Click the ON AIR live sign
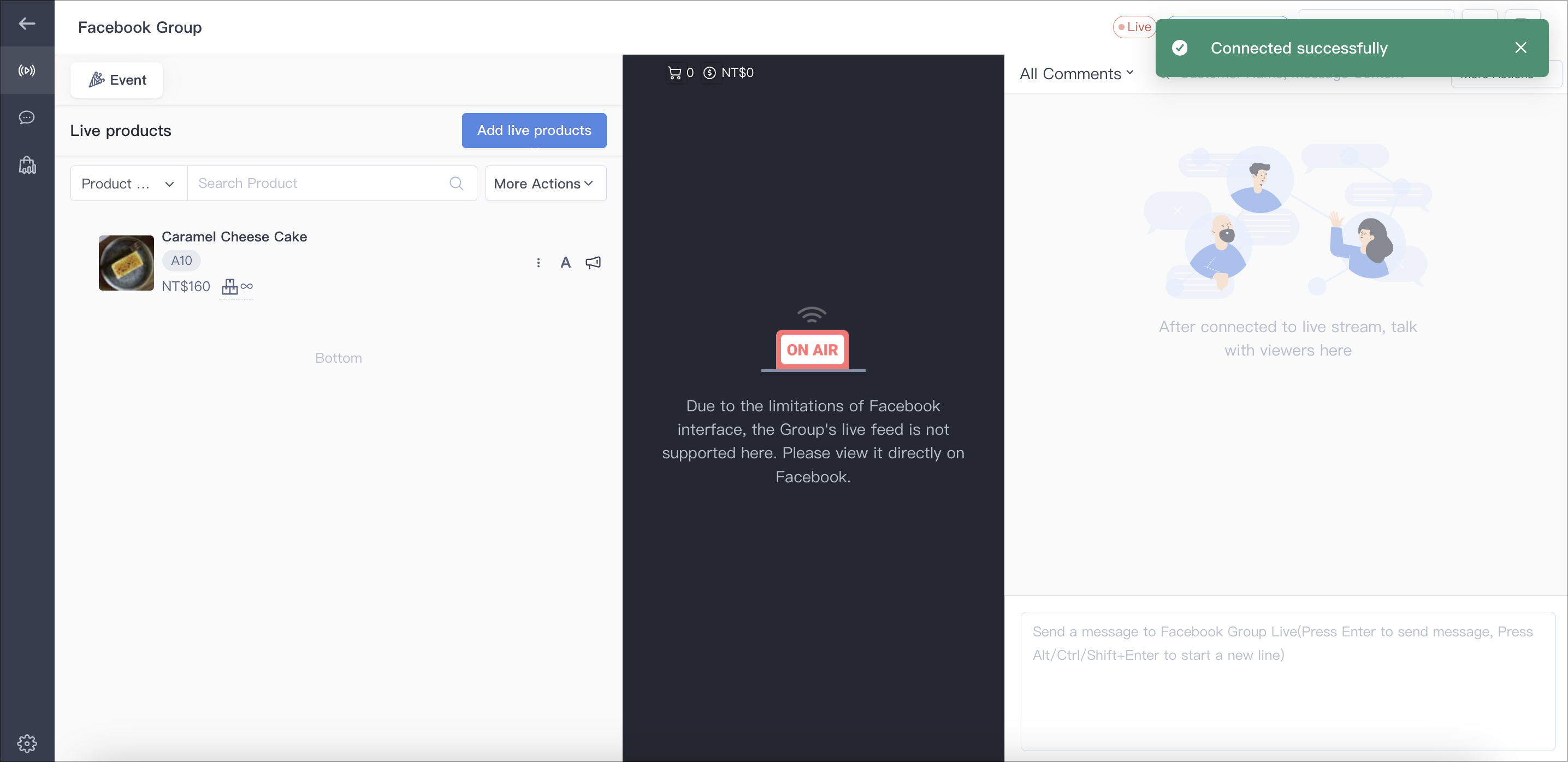This screenshot has height=762, width=1568. [x=813, y=350]
